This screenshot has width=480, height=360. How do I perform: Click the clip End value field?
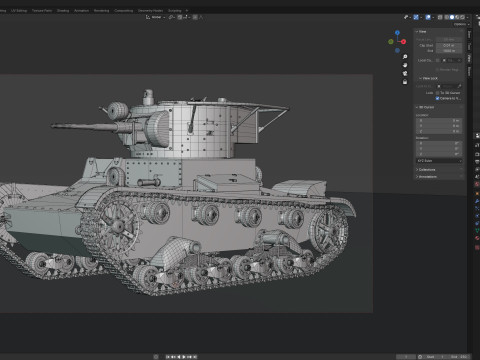tap(449, 51)
